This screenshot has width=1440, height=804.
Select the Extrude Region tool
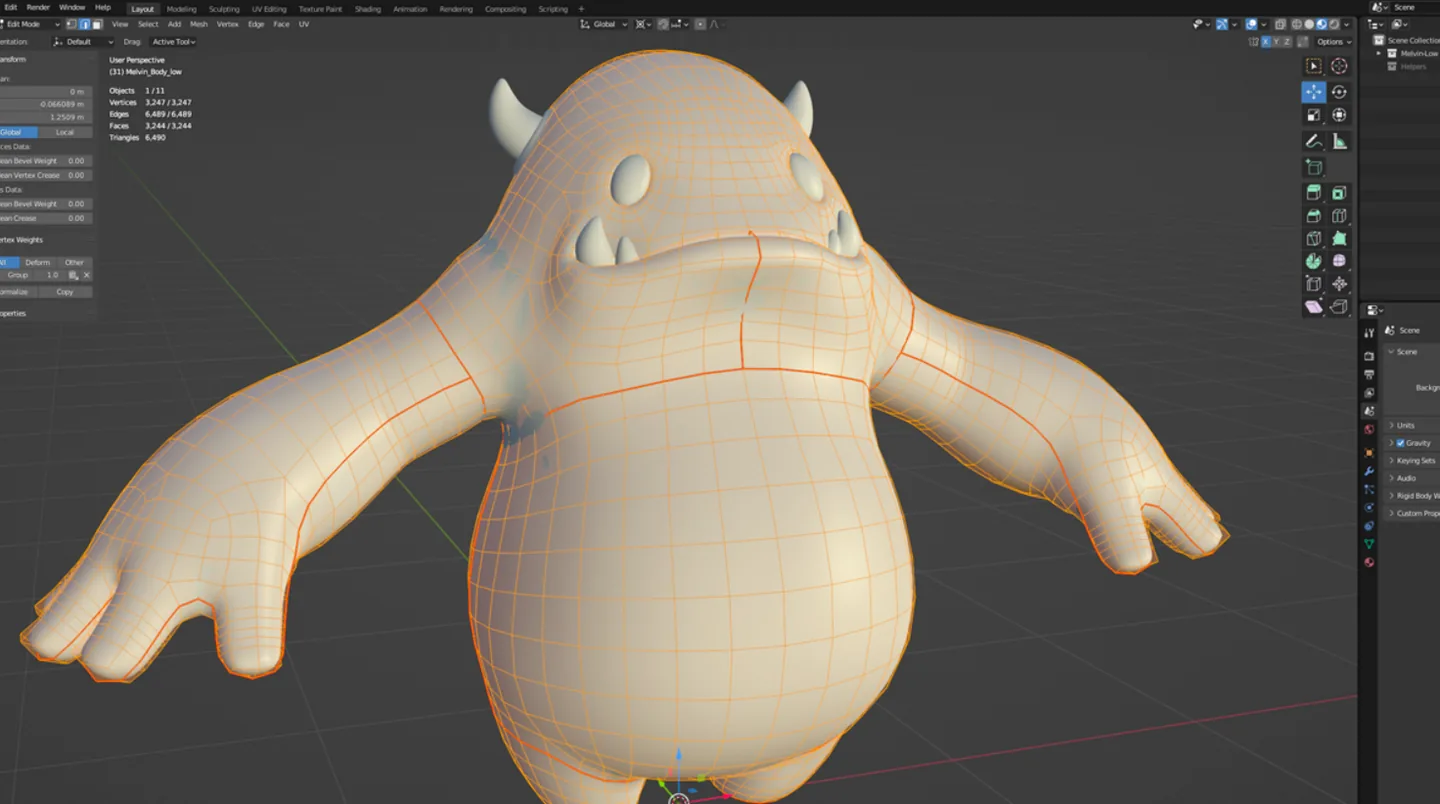1314,193
